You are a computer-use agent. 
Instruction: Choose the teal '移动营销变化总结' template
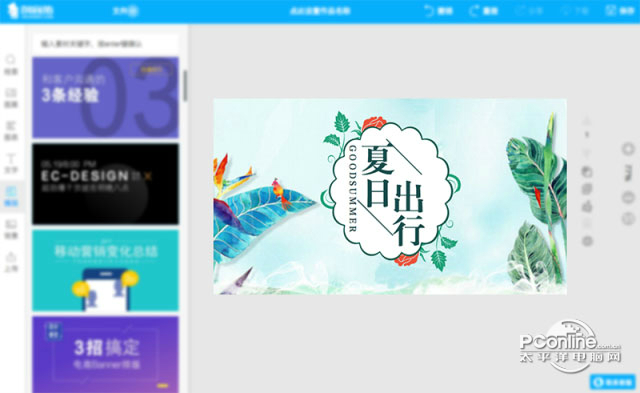105,271
